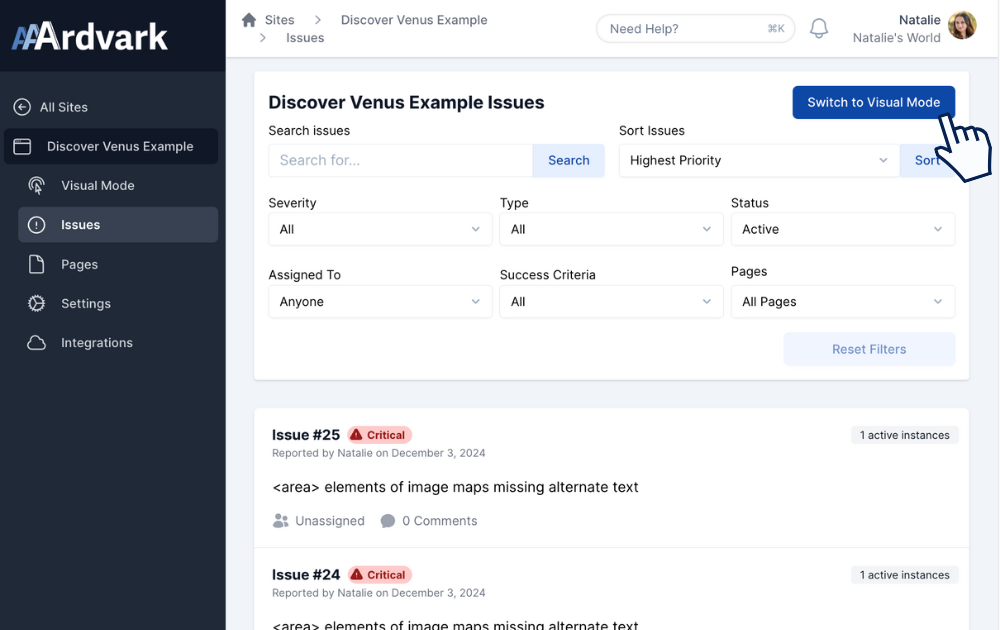
Task: Click the Reset Filters button
Action: click(x=869, y=349)
